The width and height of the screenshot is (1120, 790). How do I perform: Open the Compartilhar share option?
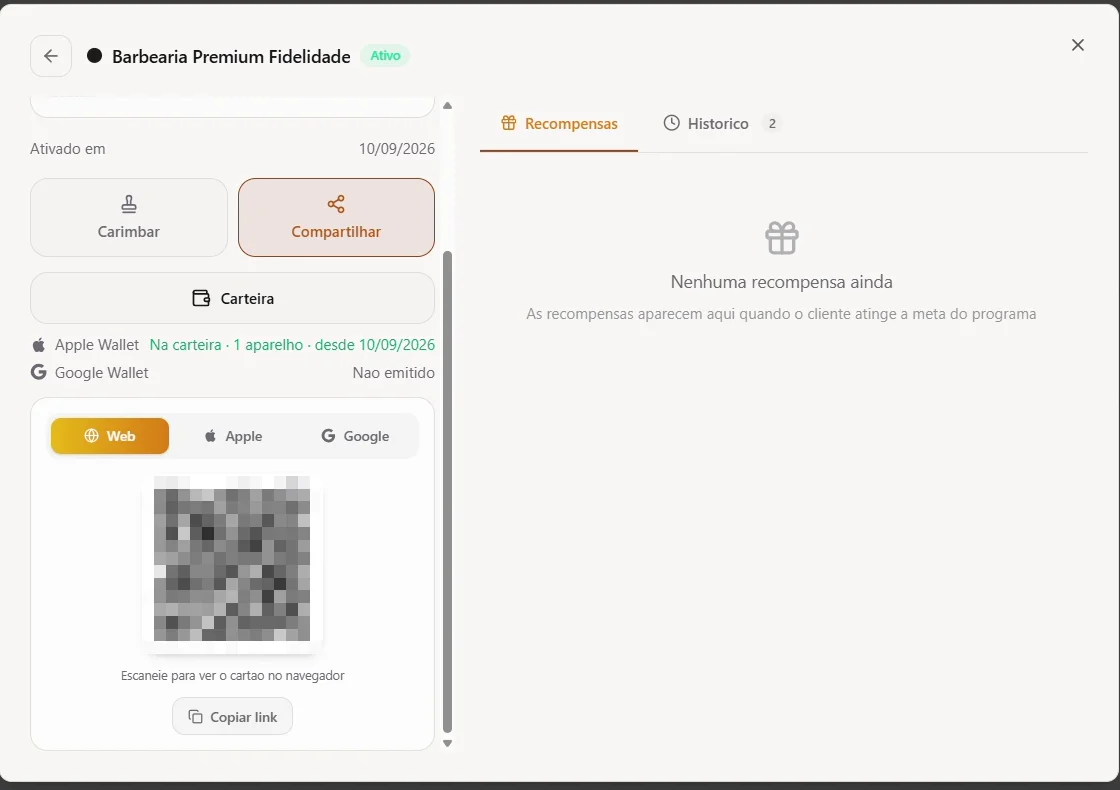pyautogui.click(x=336, y=217)
